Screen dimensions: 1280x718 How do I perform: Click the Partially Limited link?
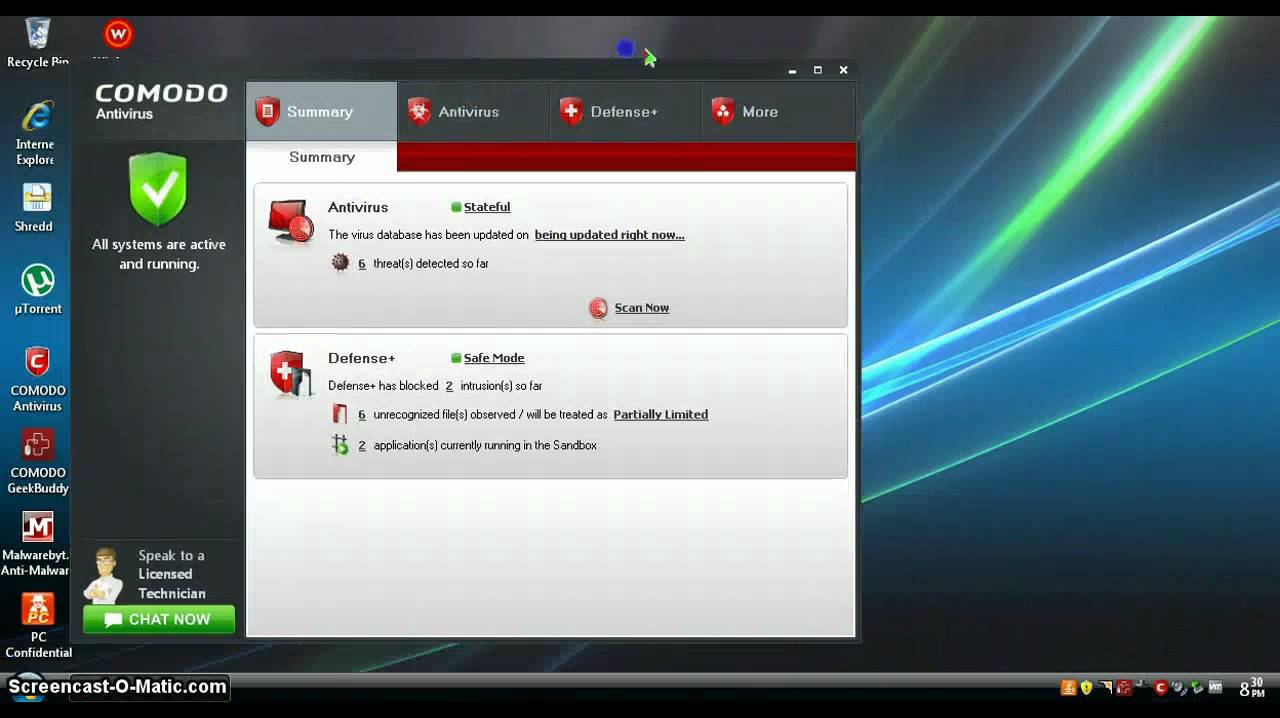click(x=660, y=415)
